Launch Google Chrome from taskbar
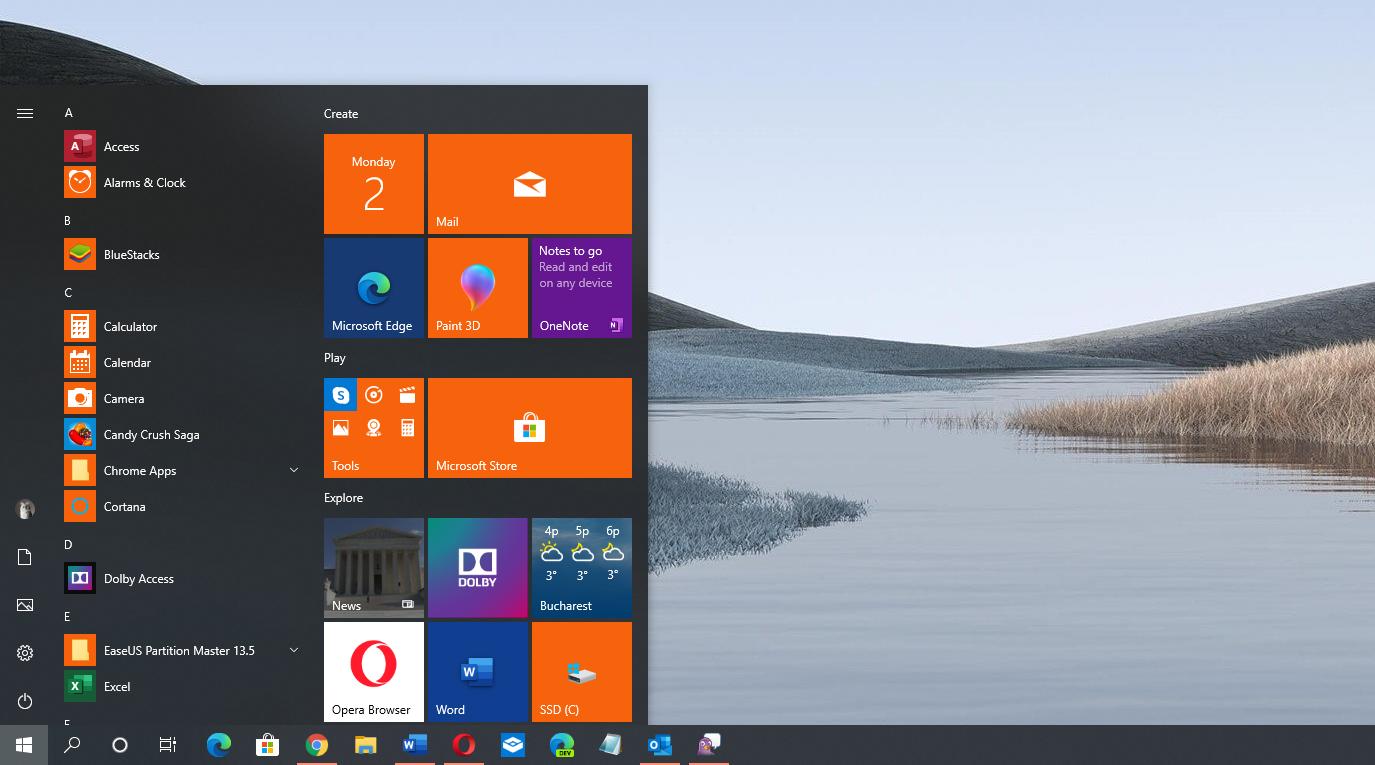The height and width of the screenshot is (765, 1375). coord(316,745)
